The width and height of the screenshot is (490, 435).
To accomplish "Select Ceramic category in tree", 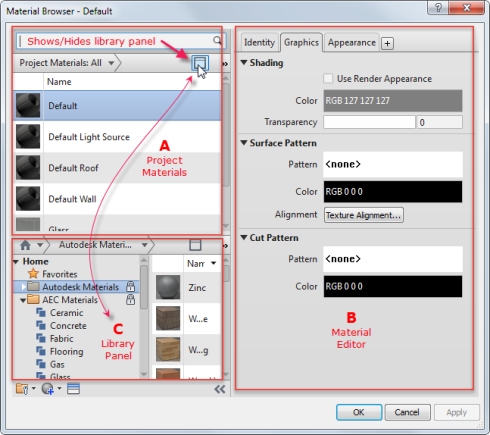I will [66, 313].
